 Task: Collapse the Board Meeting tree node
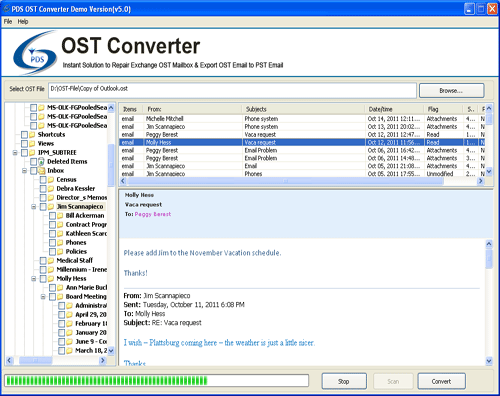click(x=43, y=297)
